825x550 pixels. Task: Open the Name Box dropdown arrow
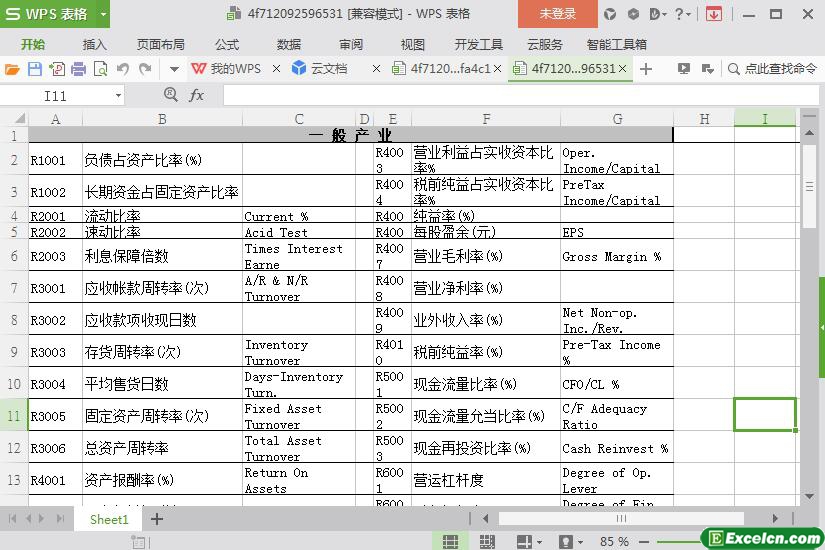[118, 95]
